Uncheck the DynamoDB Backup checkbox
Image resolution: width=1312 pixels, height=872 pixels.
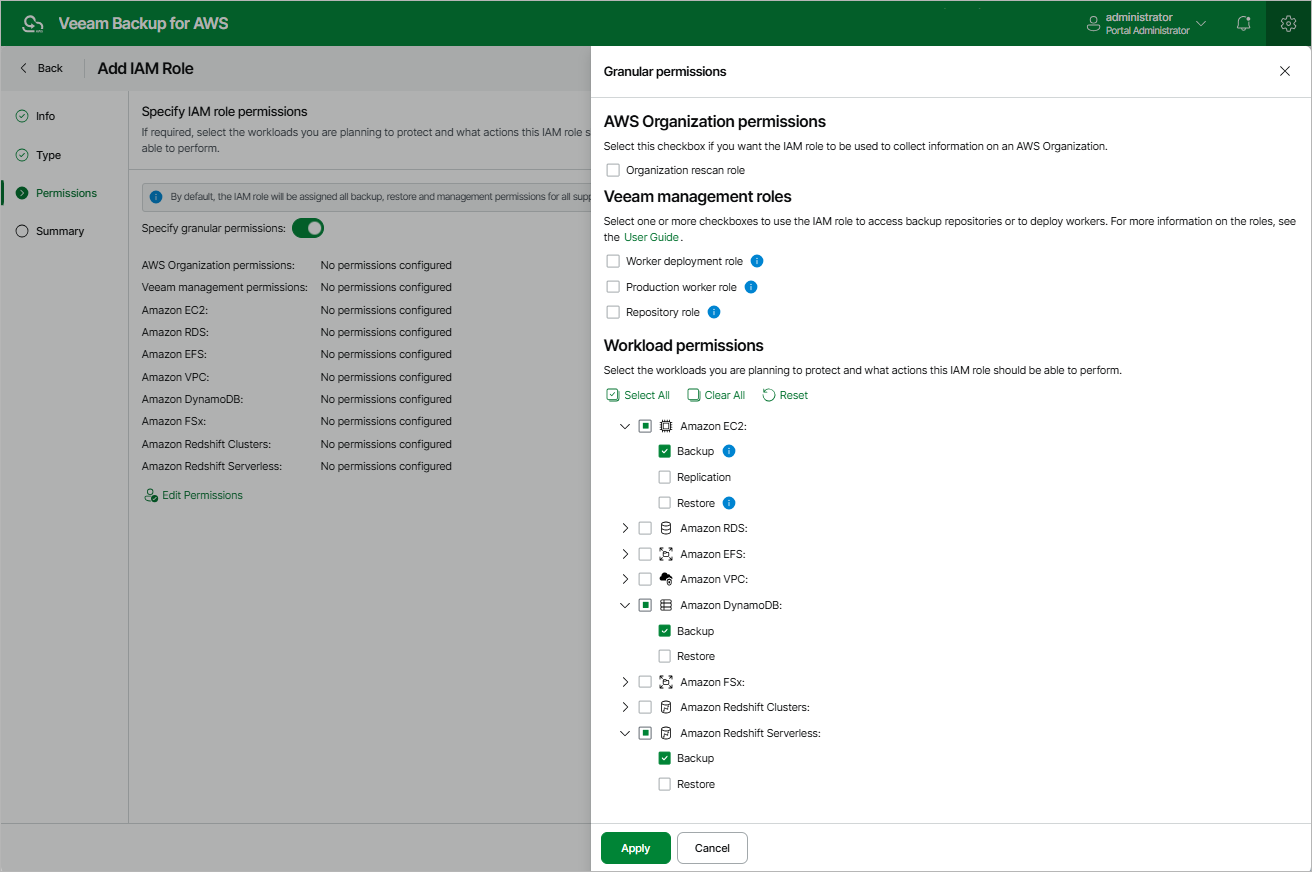pos(665,631)
